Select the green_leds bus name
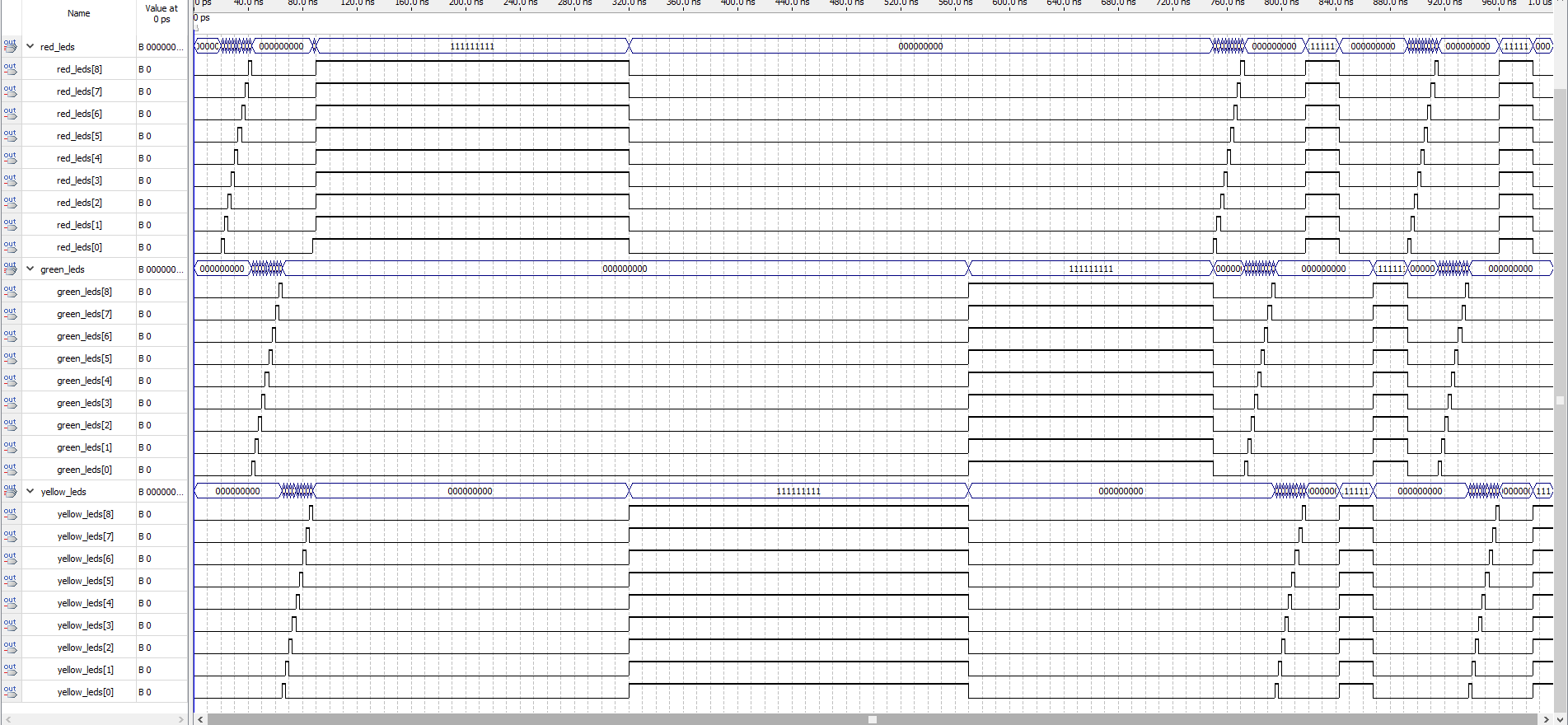 tap(63, 269)
